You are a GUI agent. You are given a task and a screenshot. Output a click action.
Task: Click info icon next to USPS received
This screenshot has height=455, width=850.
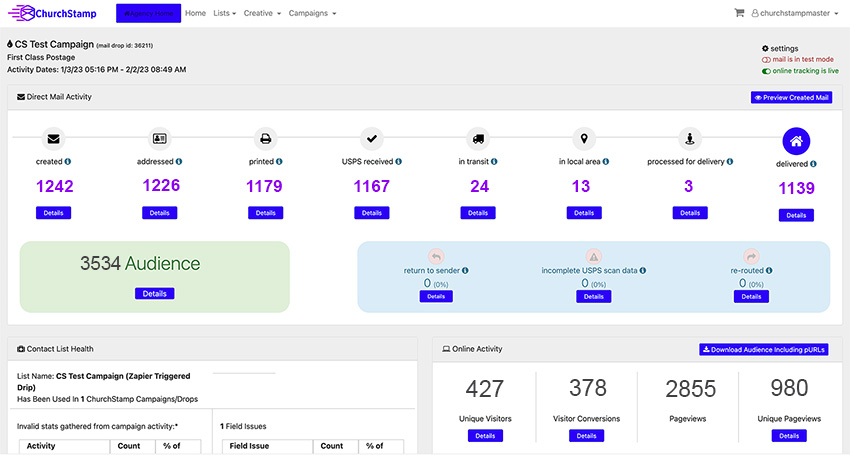(x=398, y=162)
